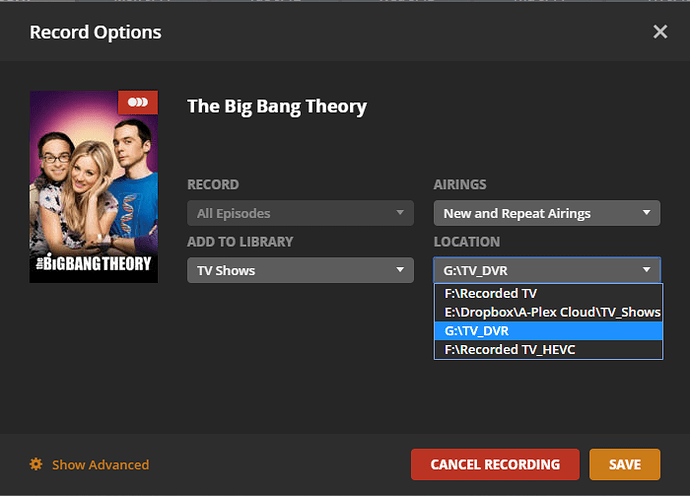This screenshot has height=496, width=690.
Task: Click the gear icon beside Show Advanced
Action: [x=36, y=464]
